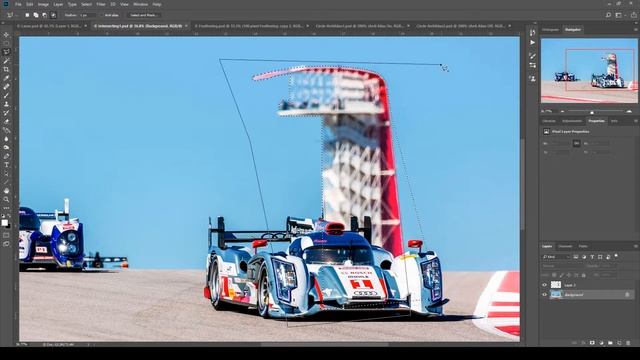Toggle Intersect with selection mode
This screenshot has width=640, height=360.
pos(53,15)
